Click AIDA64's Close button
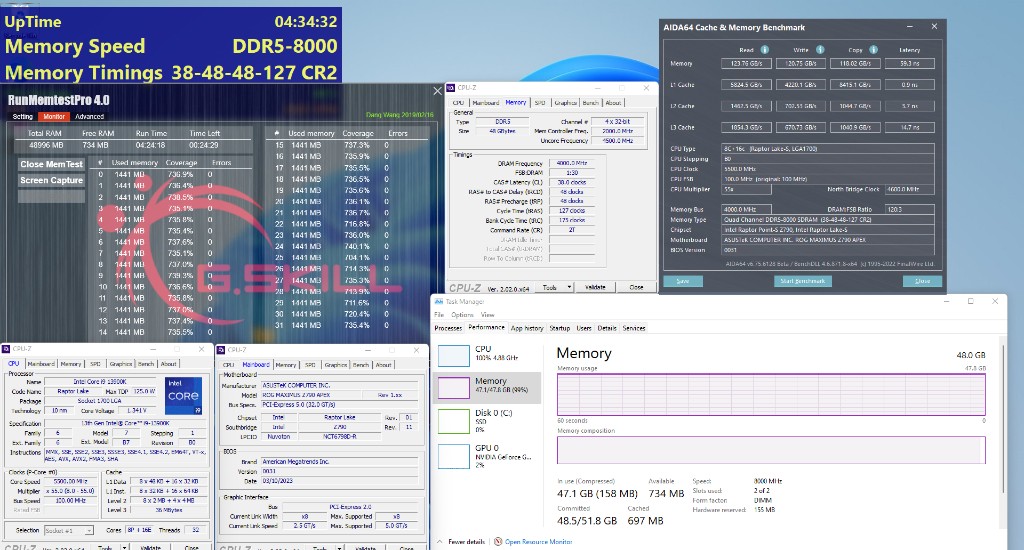1024x550 pixels. point(923,281)
